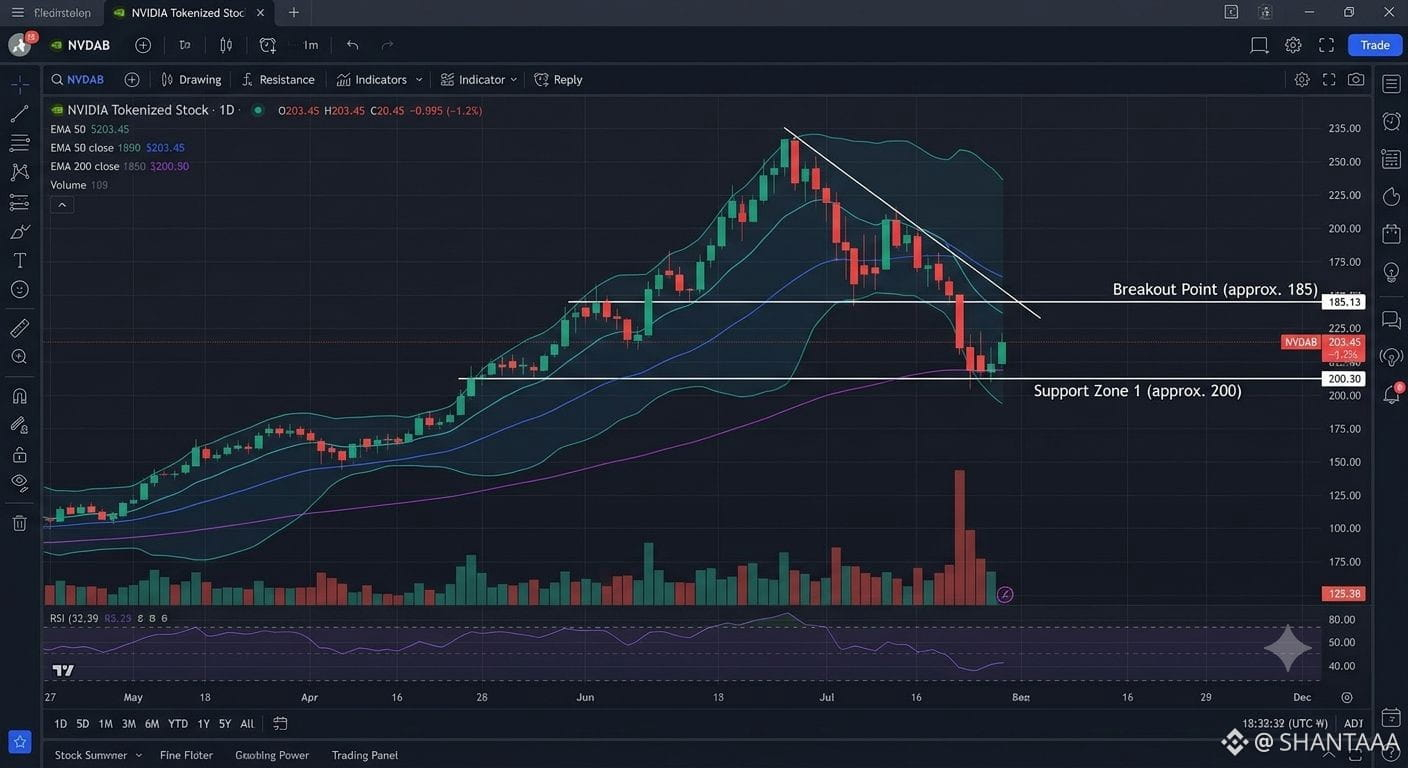The width and height of the screenshot is (1408, 768).
Task: Open the Stock Sumvner bottom tab
Action: tap(91, 755)
